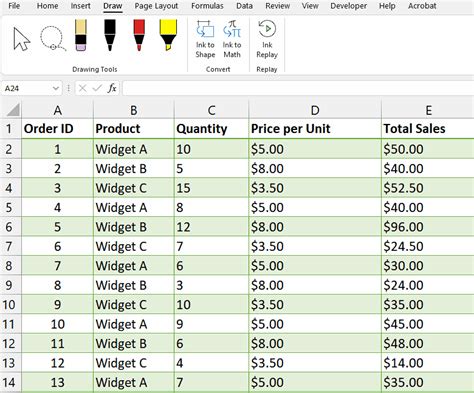
Task: Click the Insert Function fx icon
Action: coord(112,88)
